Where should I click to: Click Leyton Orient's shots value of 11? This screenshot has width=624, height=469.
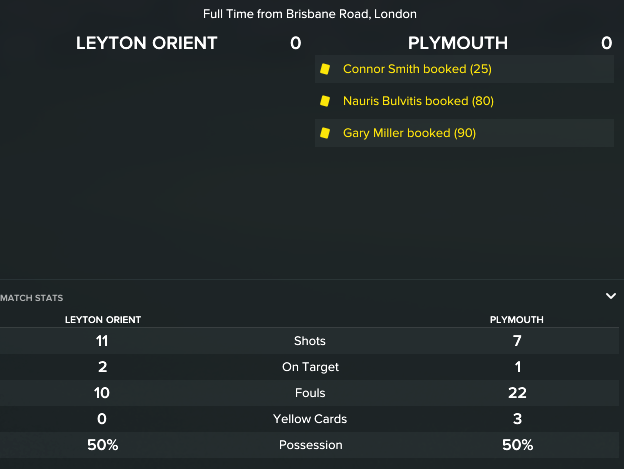pos(102,341)
